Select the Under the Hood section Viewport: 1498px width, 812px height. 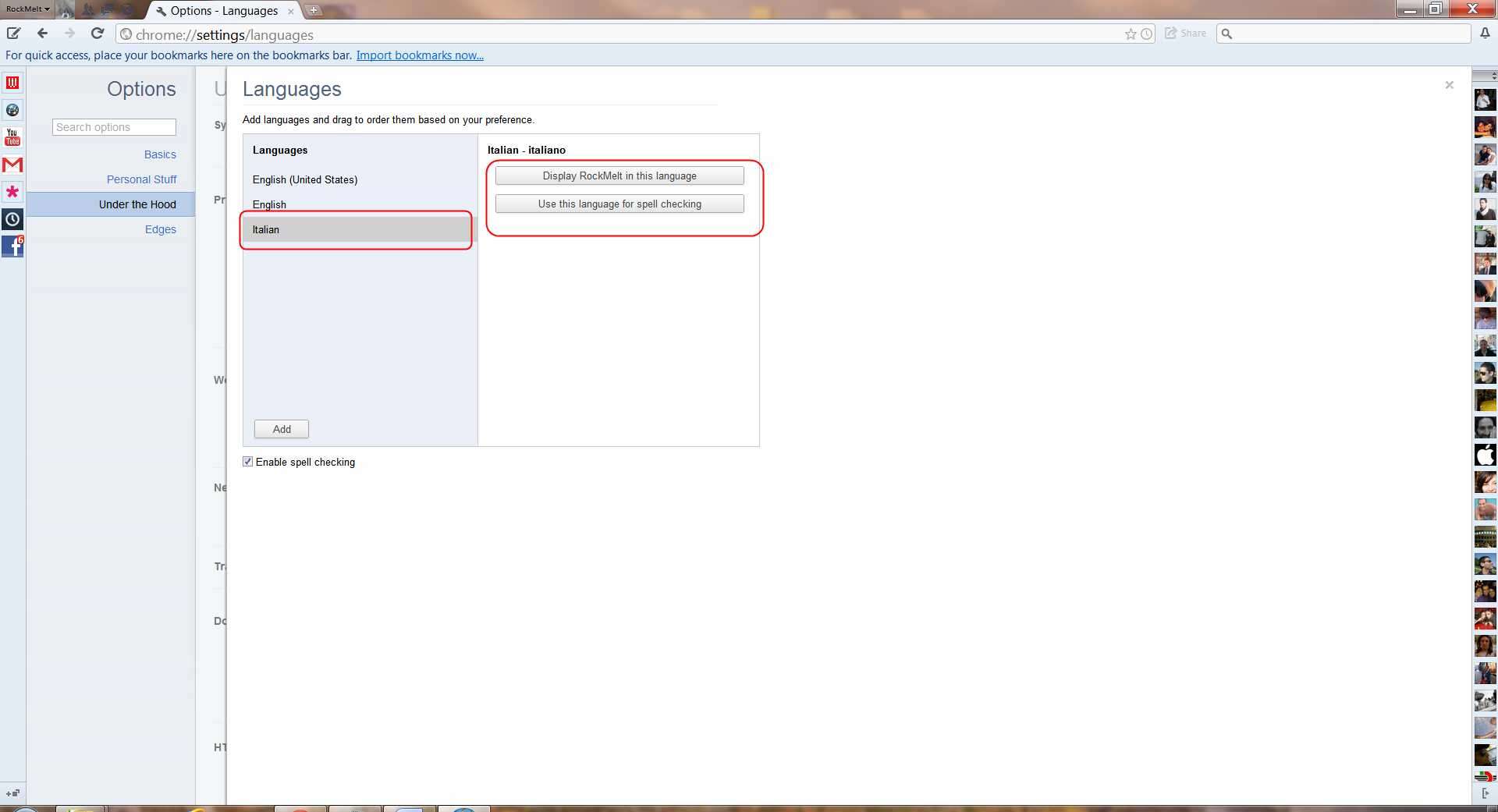tap(111, 204)
